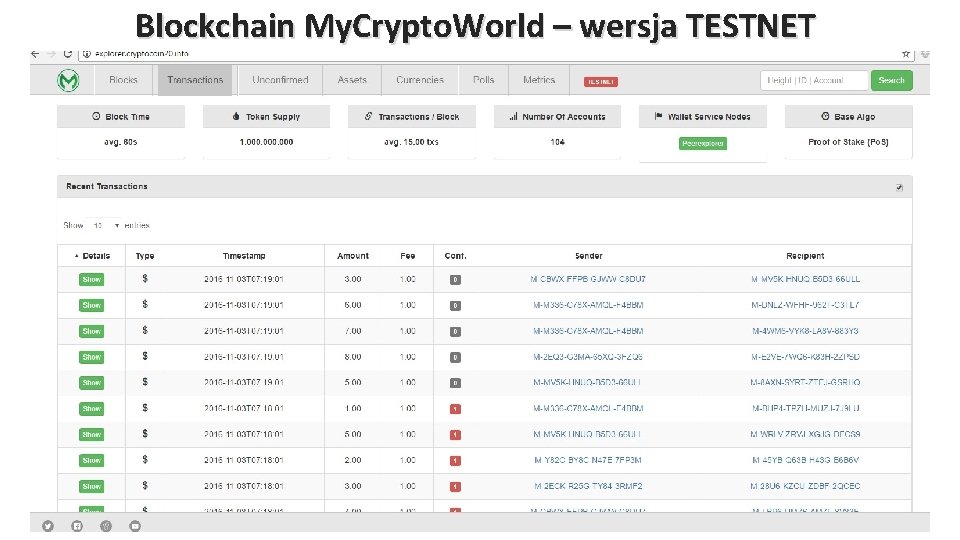960x540 pixels.
Task: Click dollar type icon in 3.00 amount first row
Action: click(145, 279)
